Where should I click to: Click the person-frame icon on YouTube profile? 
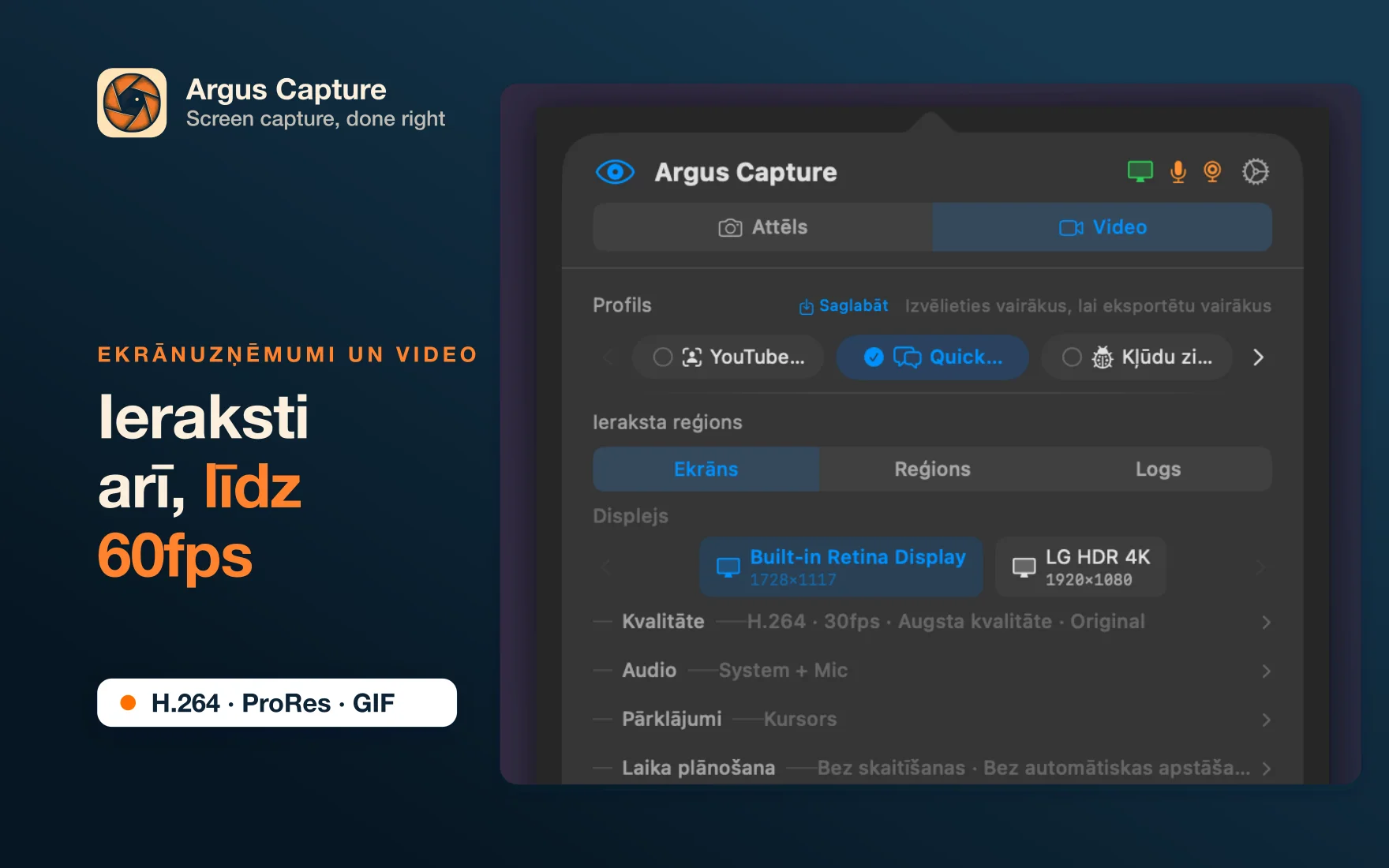point(691,357)
